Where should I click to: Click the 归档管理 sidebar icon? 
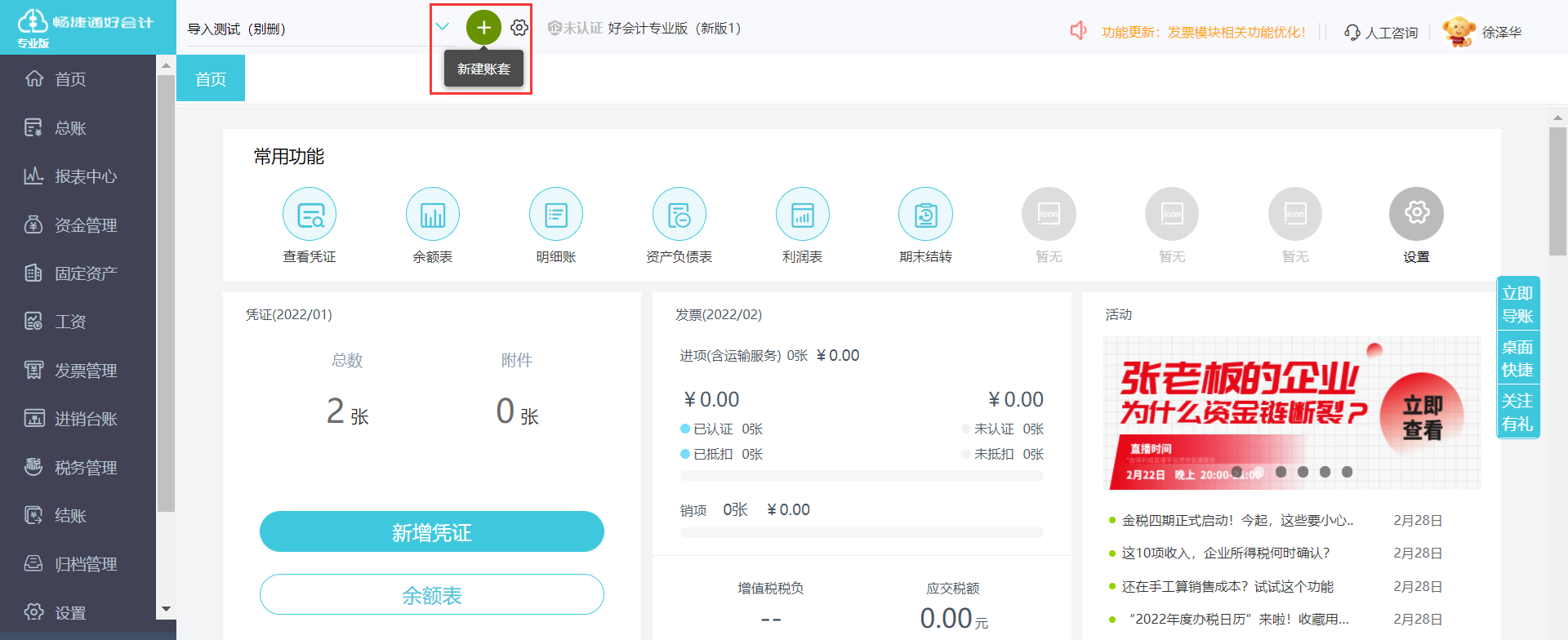click(33, 564)
